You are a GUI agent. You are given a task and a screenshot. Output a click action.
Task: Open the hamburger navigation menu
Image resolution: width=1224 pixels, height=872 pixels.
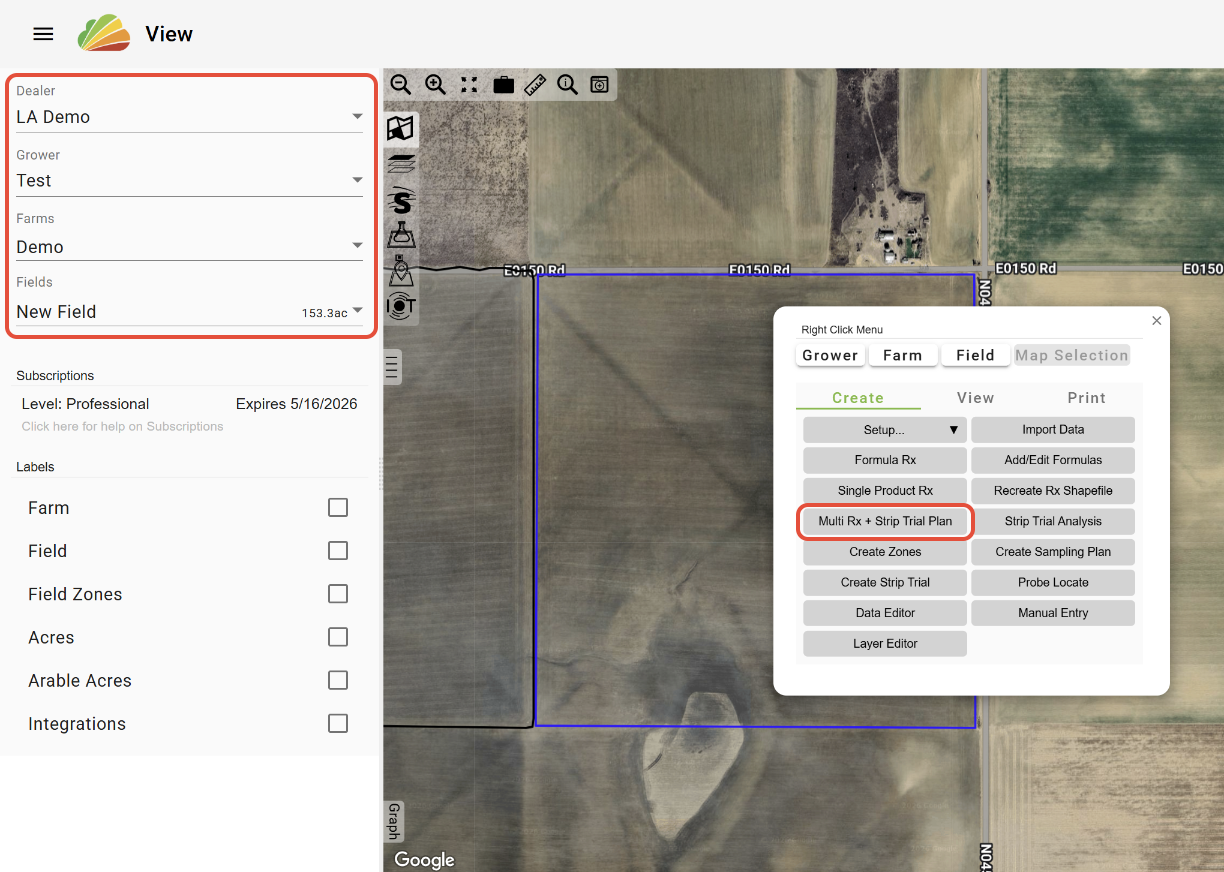tap(43, 34)
